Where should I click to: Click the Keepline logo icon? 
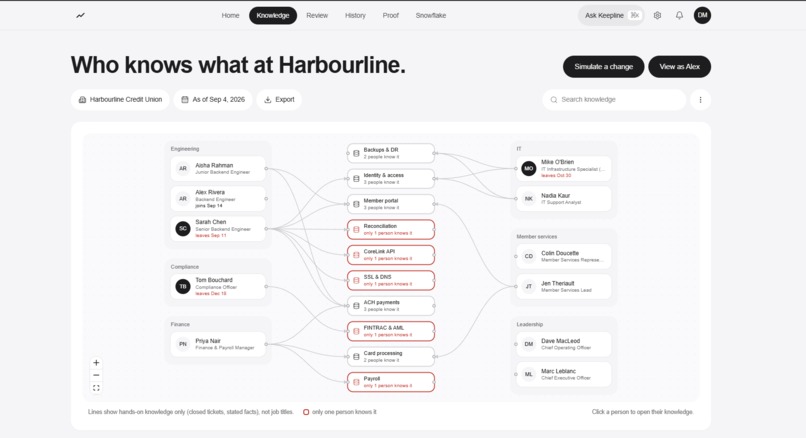click(x=80, y=15)
